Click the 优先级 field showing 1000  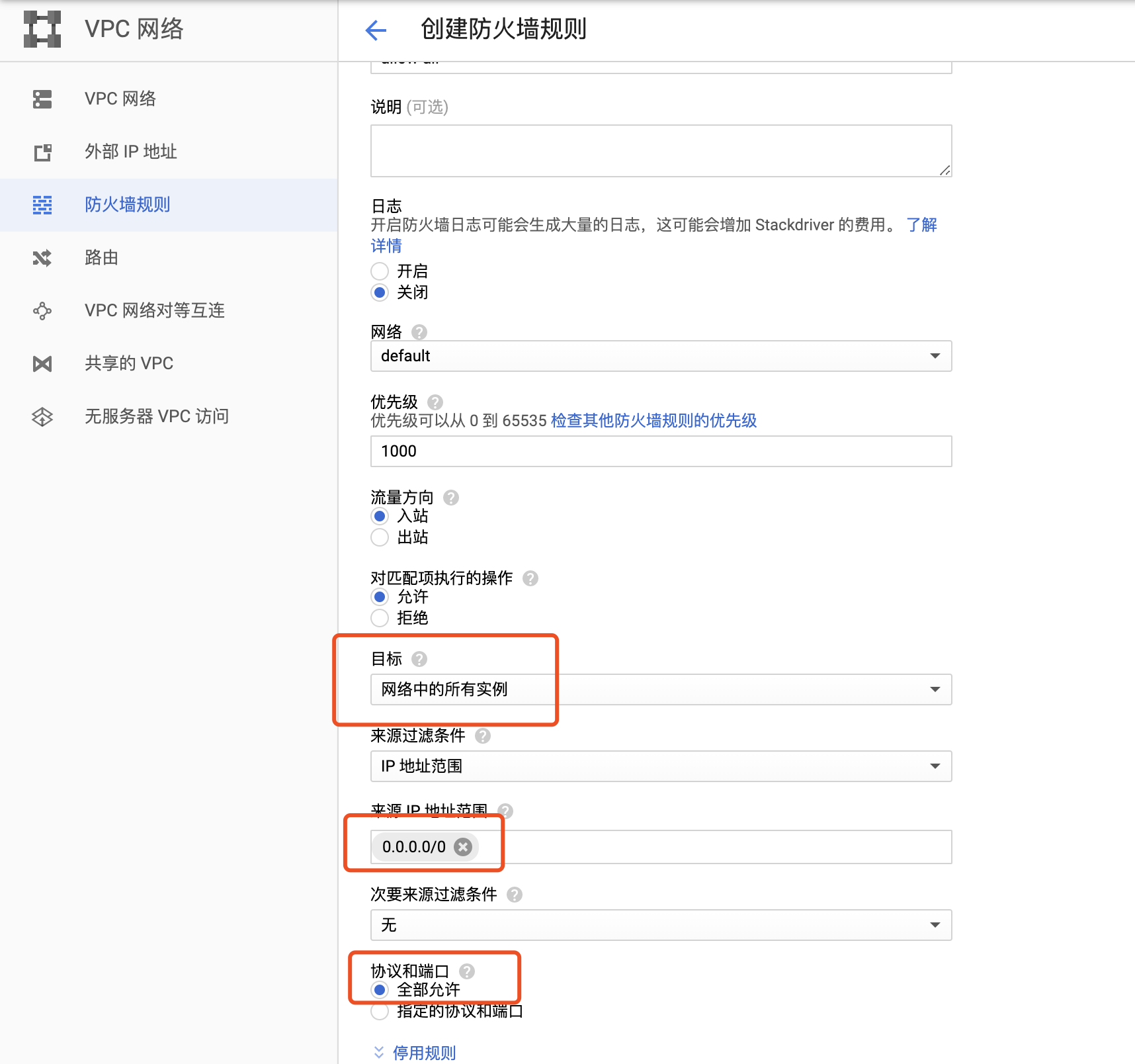coord(661,451)
